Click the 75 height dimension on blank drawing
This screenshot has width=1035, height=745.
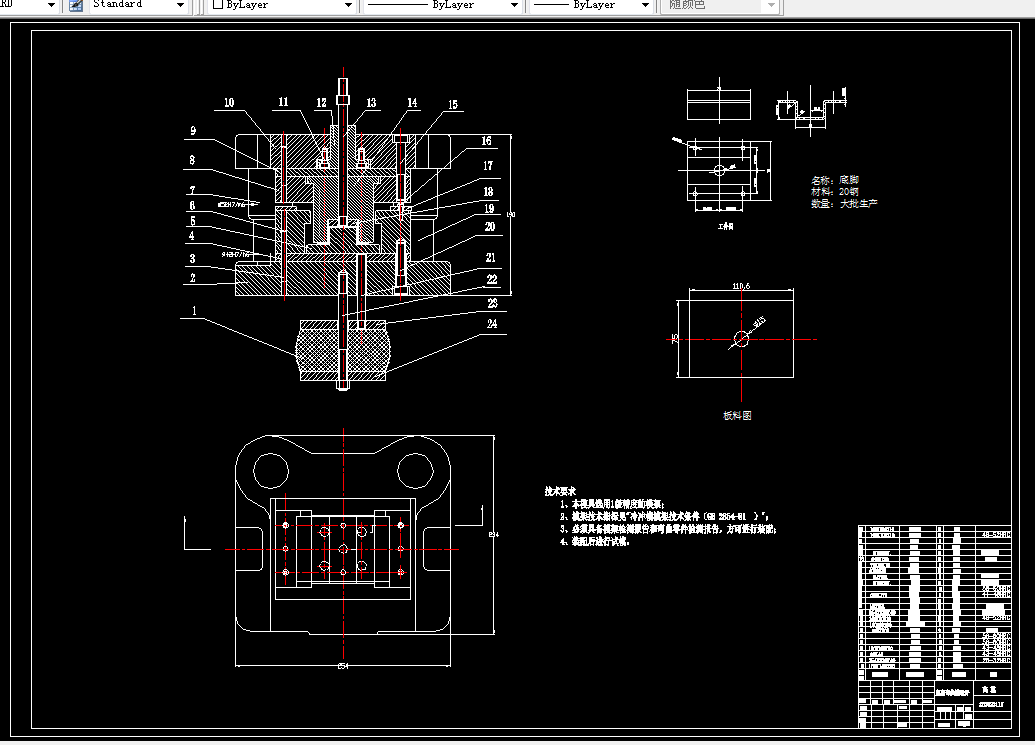click(x=675, y=338)
